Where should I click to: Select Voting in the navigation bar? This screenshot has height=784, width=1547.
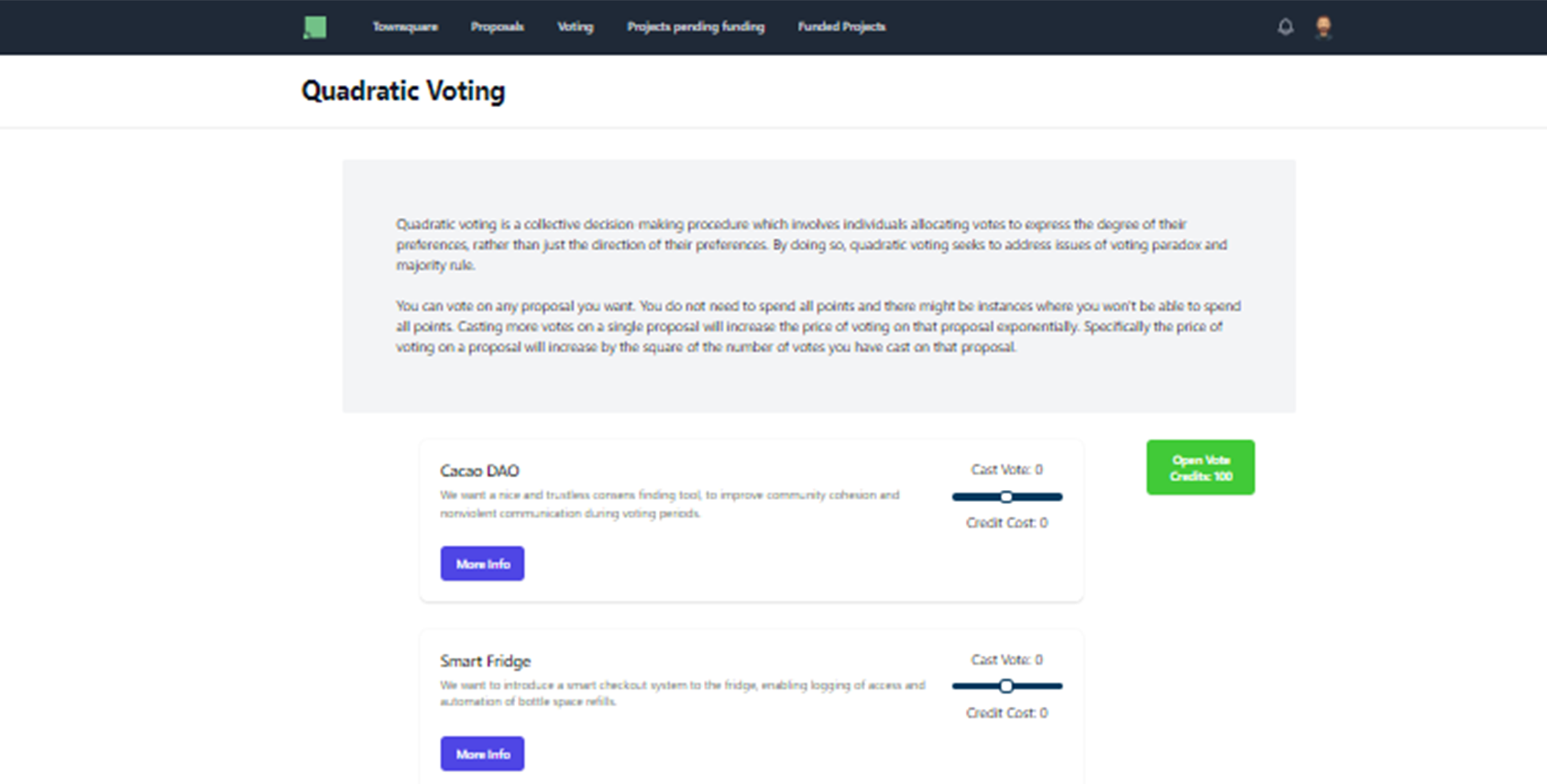pos(576,27)
